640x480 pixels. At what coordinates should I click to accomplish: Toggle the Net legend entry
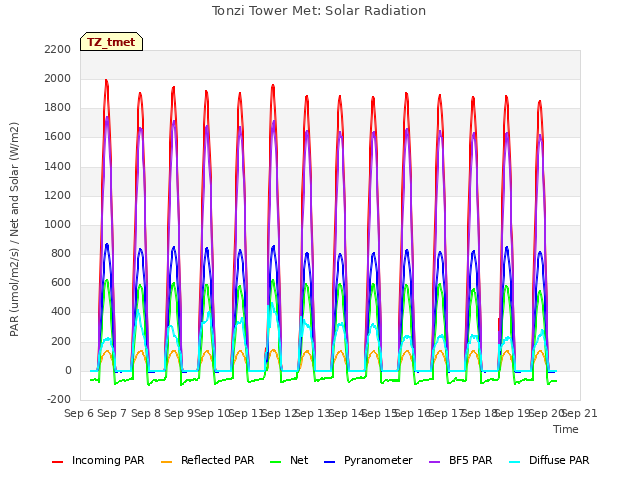pyautogui.click(x=289, y=460)
